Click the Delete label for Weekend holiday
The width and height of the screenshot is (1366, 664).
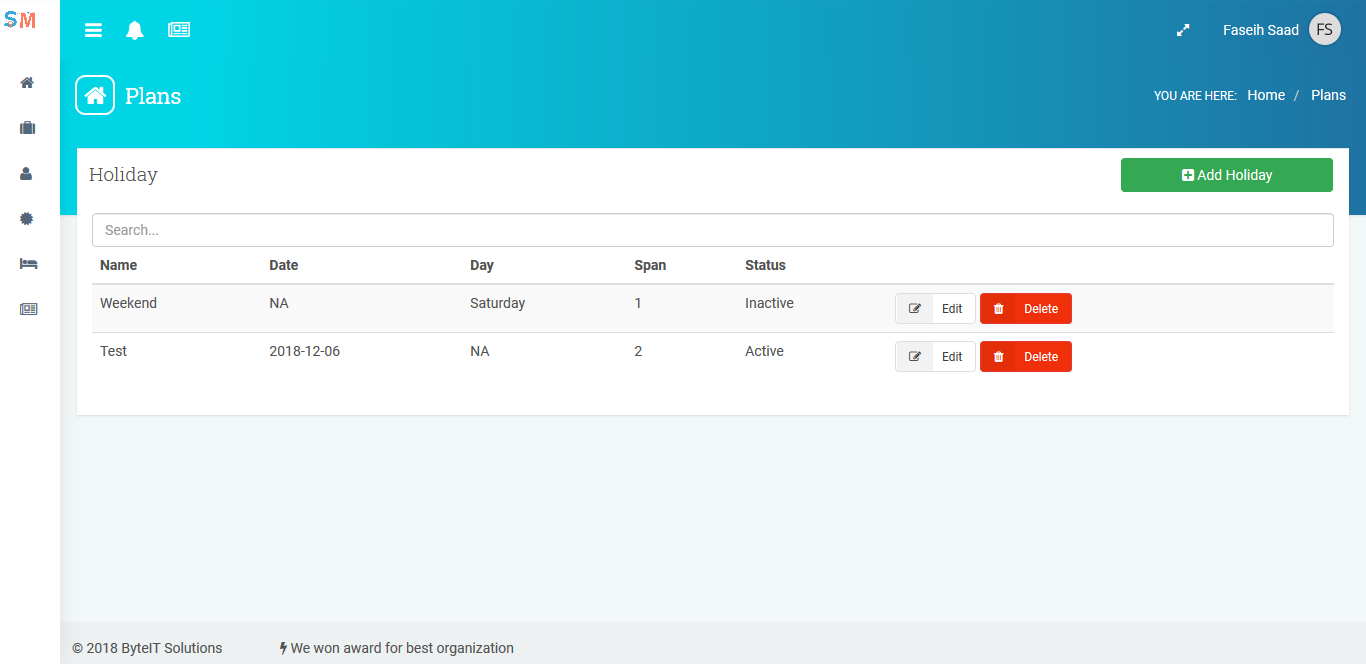coord(1041,309)
